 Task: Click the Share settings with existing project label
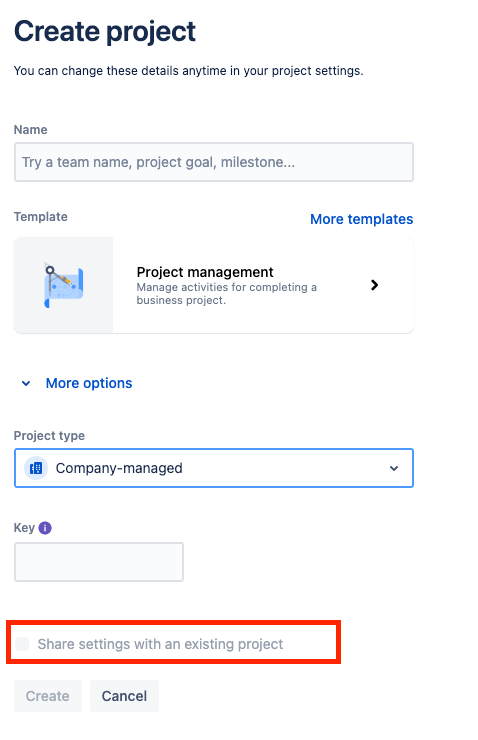click(160, 644)
